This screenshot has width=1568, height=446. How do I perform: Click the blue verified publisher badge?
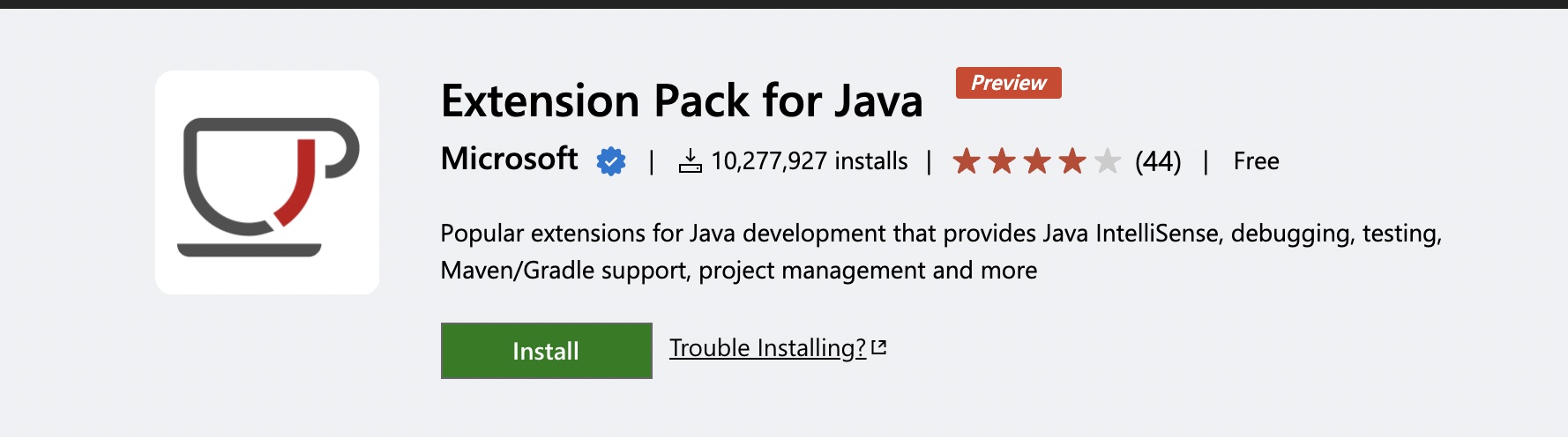coord(610,161)
